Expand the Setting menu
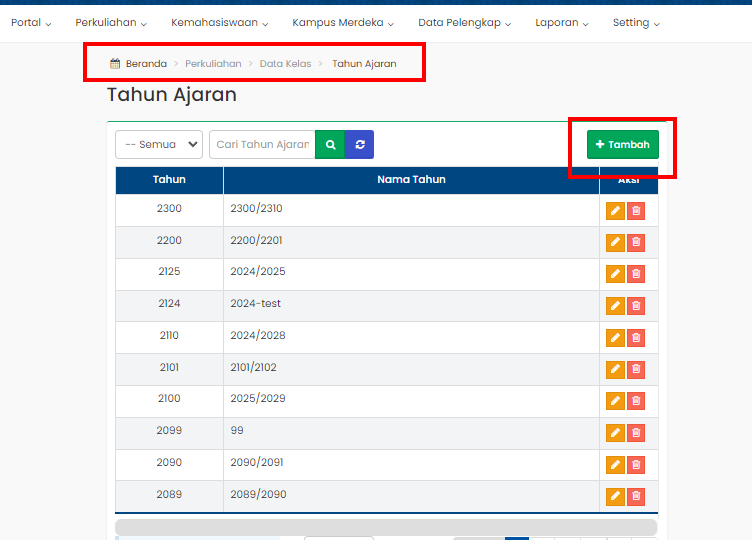 tap(636, 23)
